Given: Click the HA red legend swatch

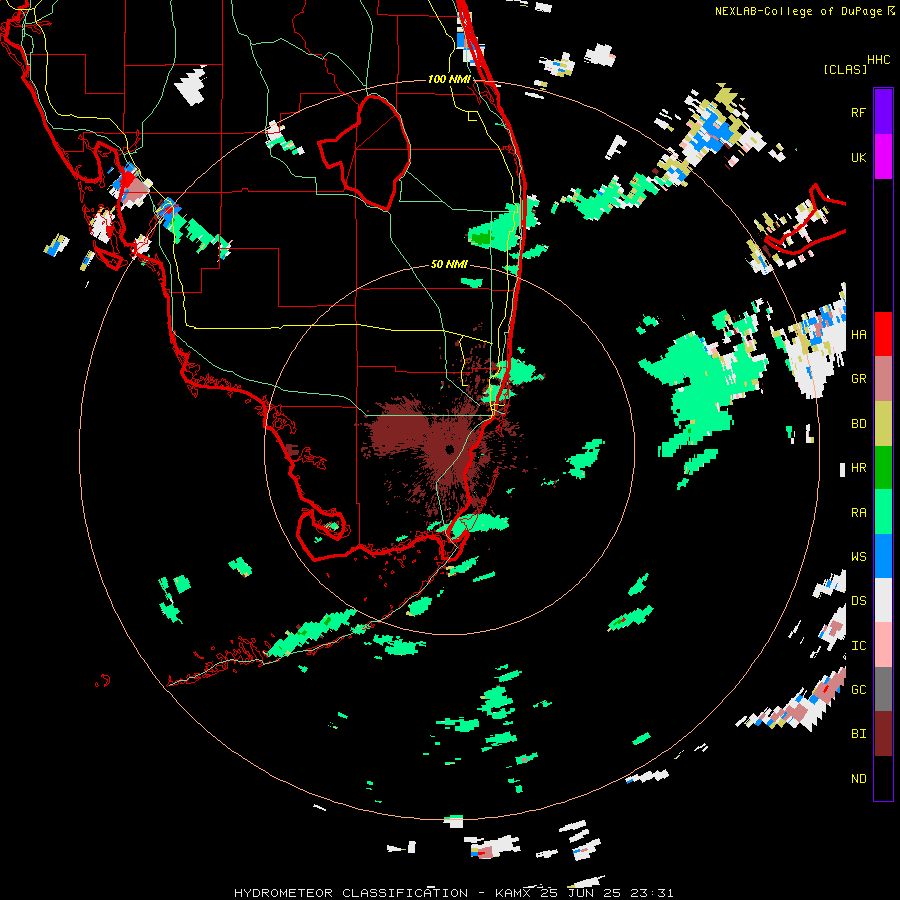Looking at the screenshot, I should 883,334.
